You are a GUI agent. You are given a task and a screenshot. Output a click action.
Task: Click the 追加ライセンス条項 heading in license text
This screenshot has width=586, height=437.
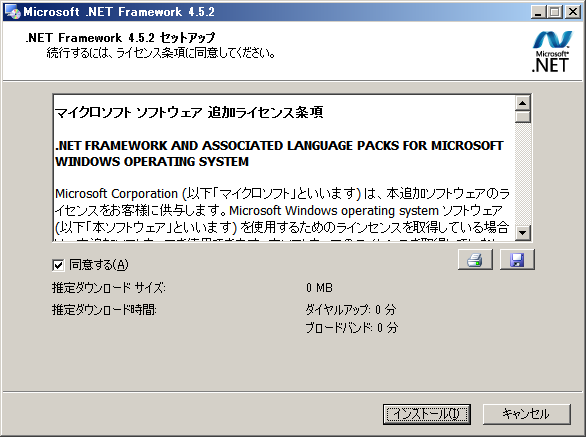pyautogui.click(x=265, y=112)
